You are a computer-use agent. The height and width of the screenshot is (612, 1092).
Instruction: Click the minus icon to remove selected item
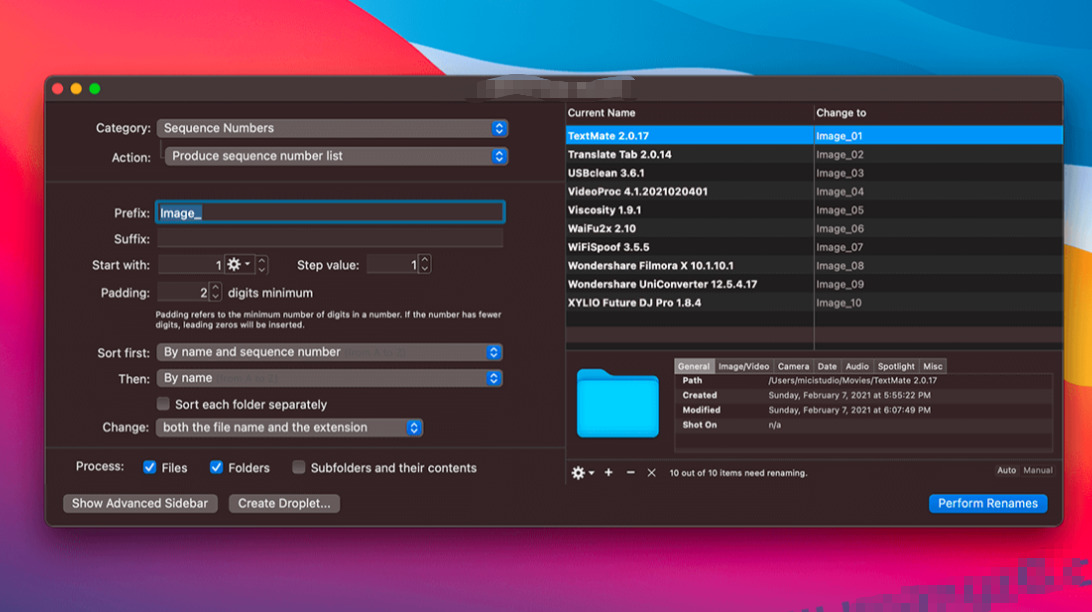coord(630,472)
